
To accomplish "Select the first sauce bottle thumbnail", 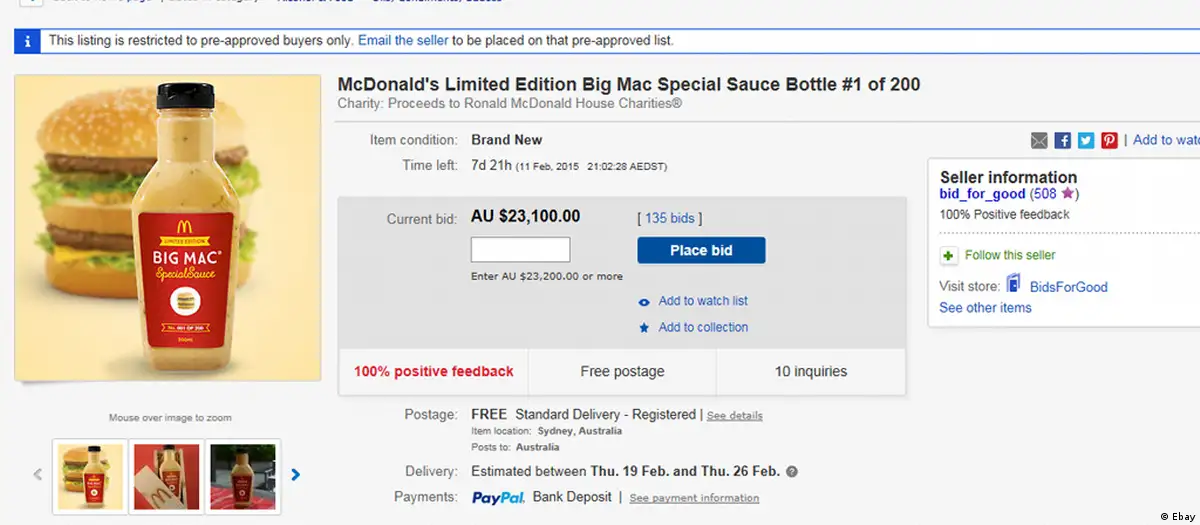I will pyautogui.click(x=91, y=476).
